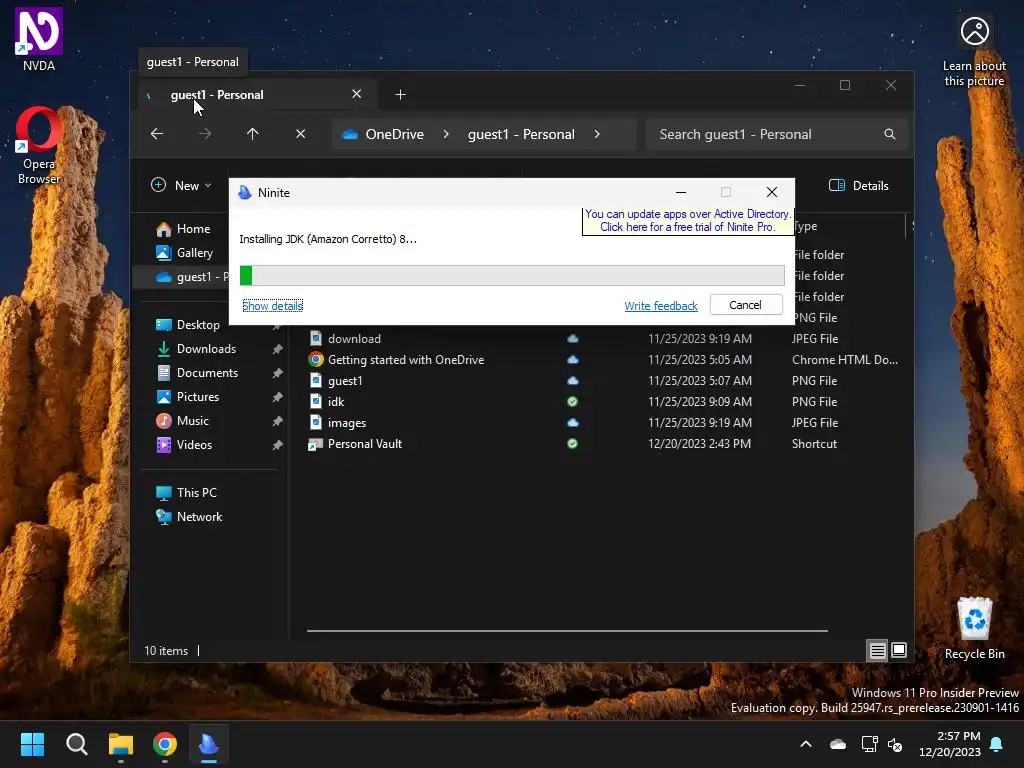Toggle the Details pane

[859, 185]
